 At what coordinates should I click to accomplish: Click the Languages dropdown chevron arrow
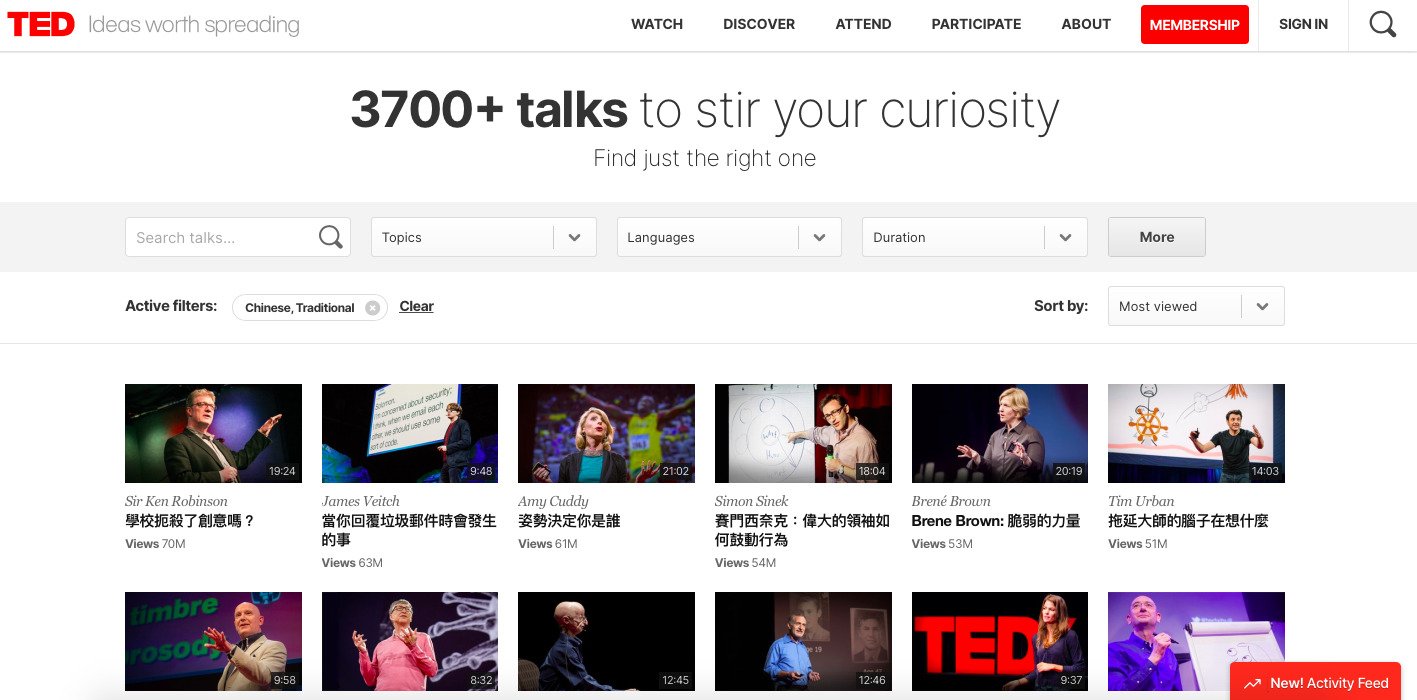(820, 238)
